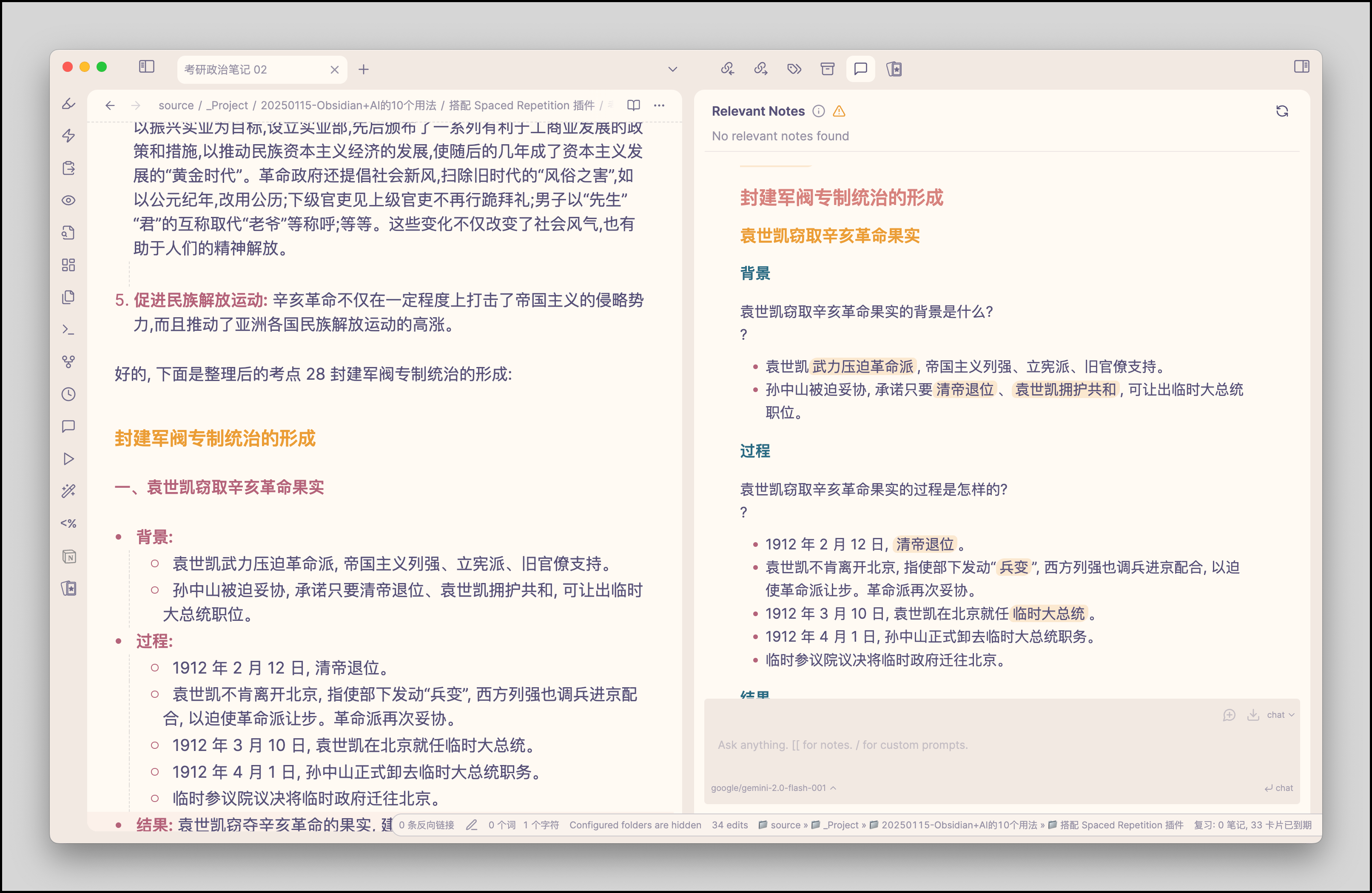Close the 考研政治笔记 02 tab
This screenshot has width=1372, height=893.
pyautogui.click(x=334, y=70)
